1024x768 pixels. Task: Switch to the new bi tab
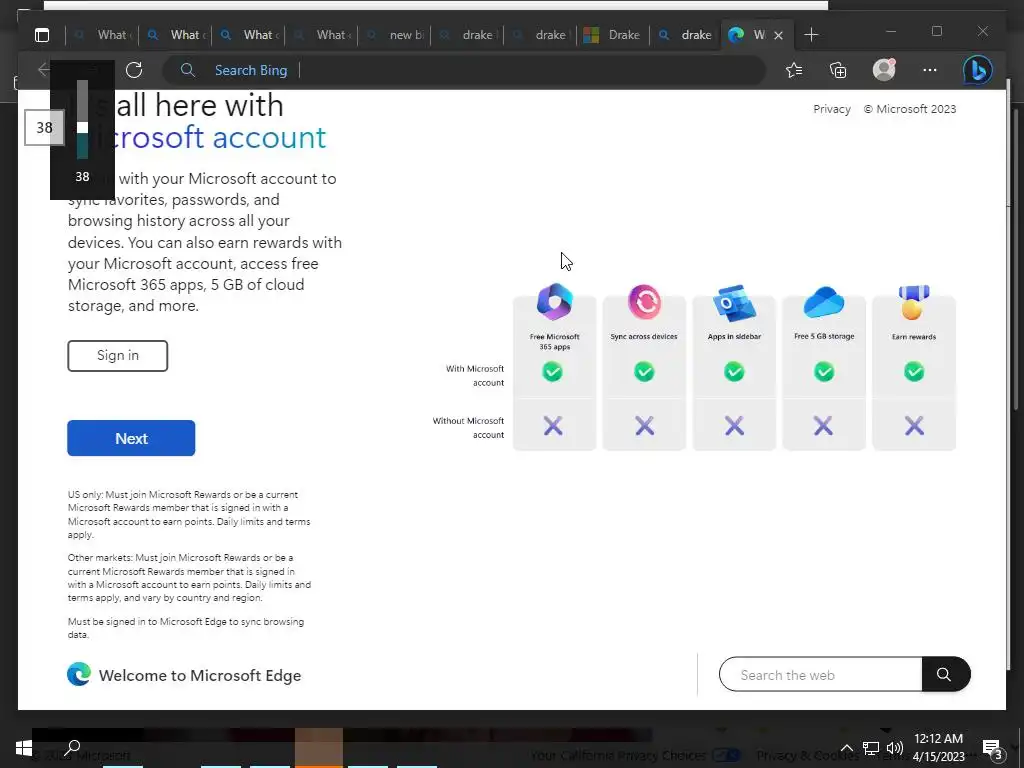click(x=396, y=35)
